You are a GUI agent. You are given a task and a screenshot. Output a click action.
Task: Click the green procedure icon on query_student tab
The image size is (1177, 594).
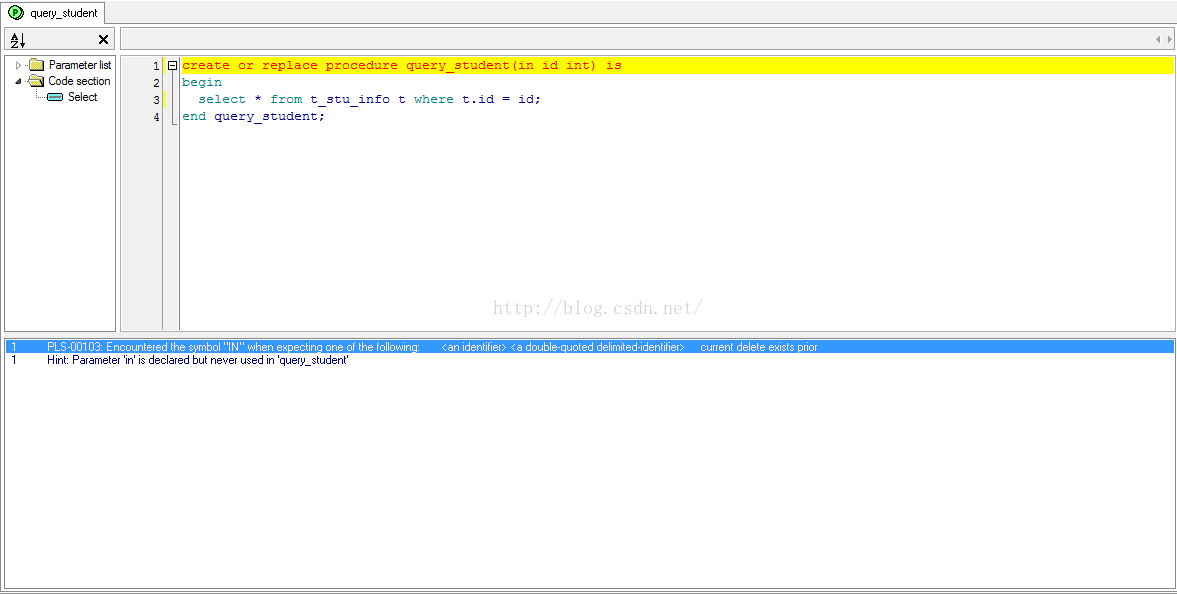click(x=16, y=13)
